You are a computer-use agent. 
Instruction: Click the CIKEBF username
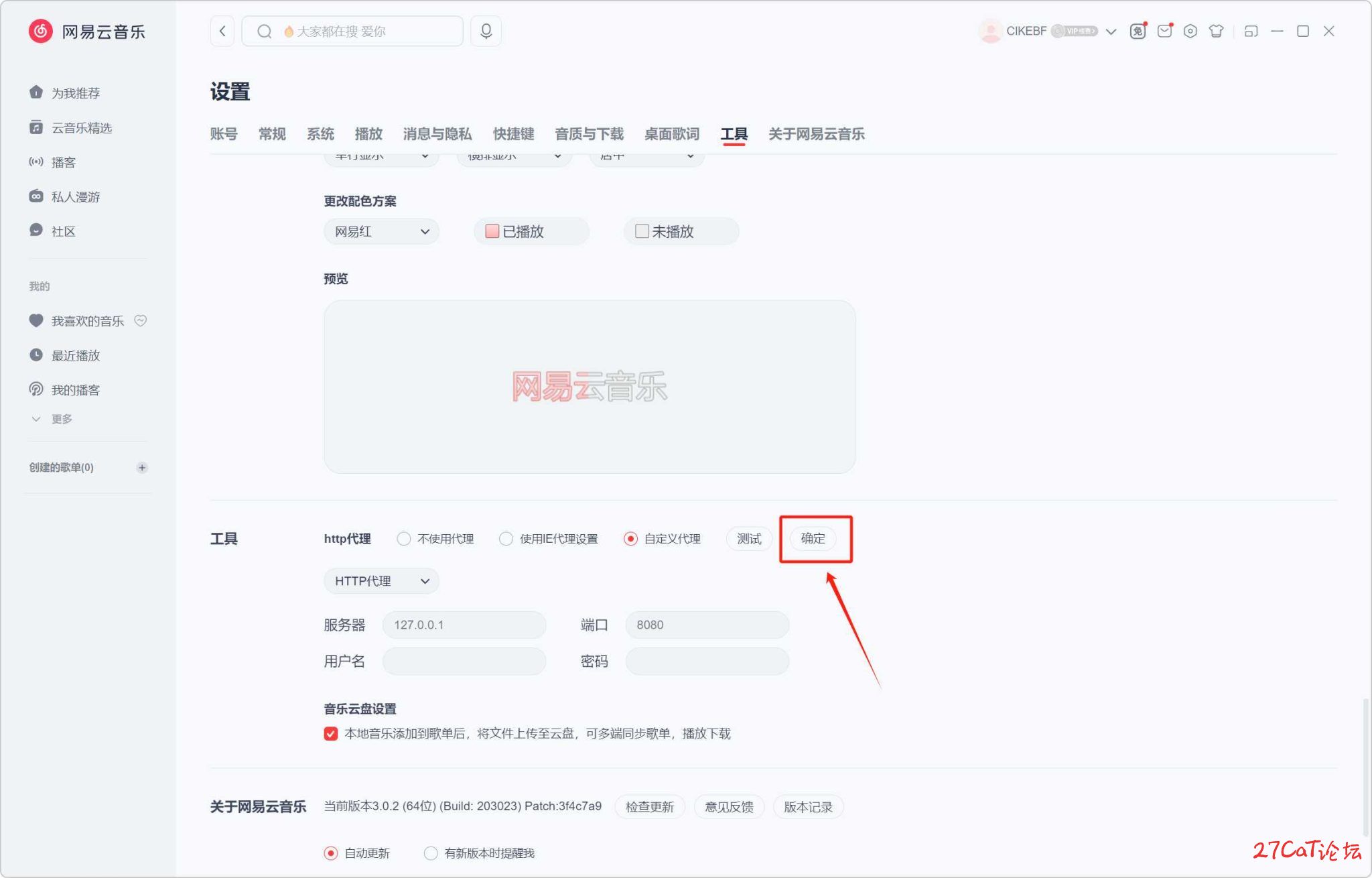(1026, 31)
